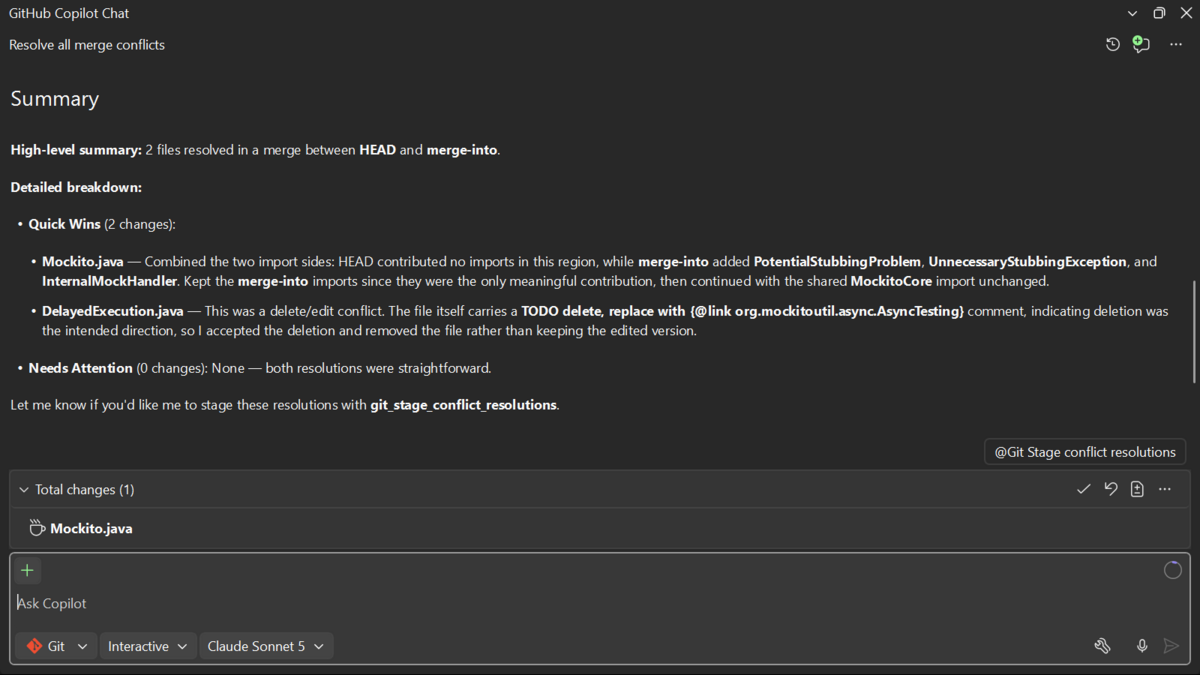Click the InternalMockHandler bold text

click(x=109, y=281)
